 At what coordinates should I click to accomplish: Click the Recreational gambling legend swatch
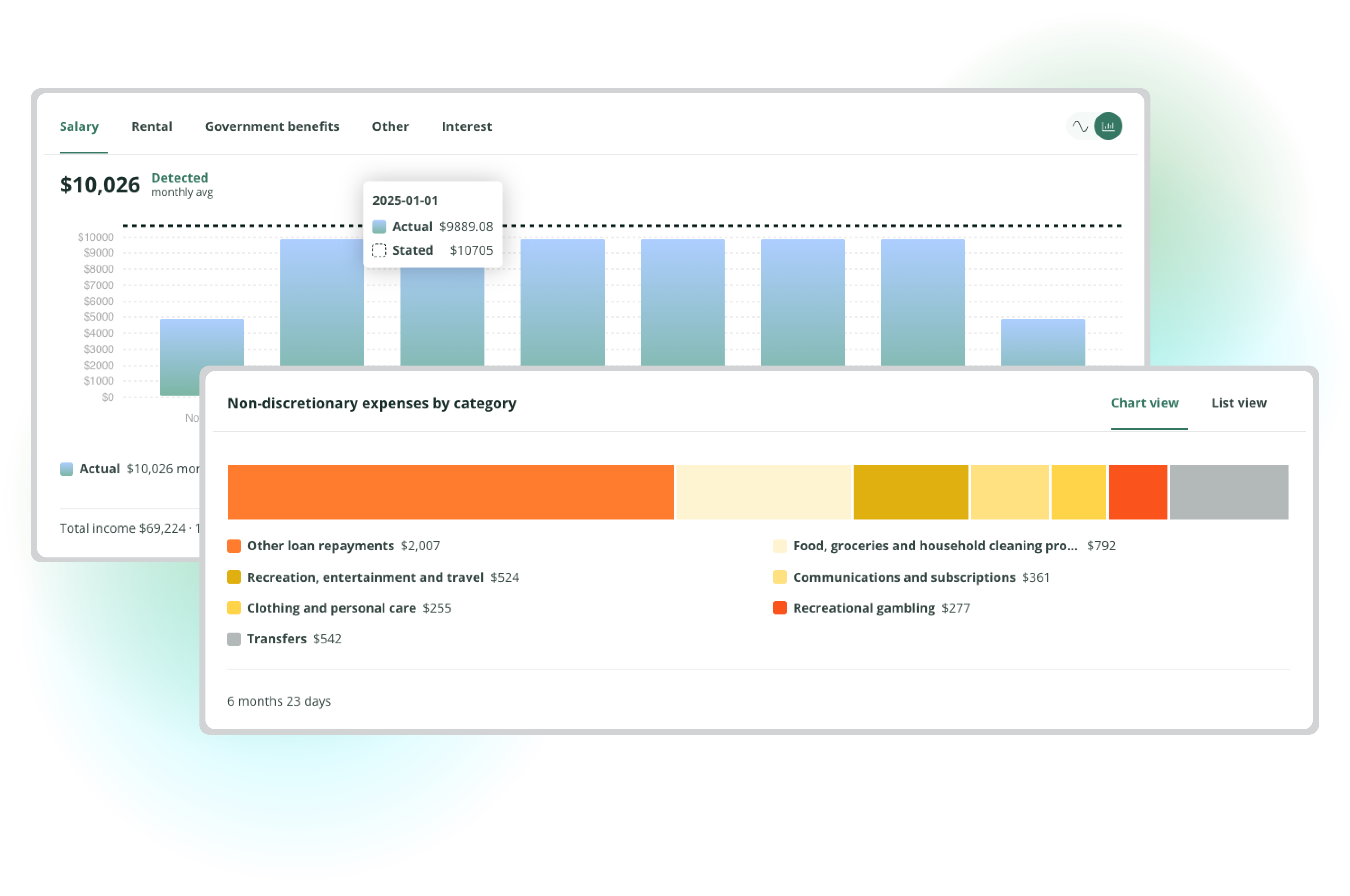(x=779, y=608)
